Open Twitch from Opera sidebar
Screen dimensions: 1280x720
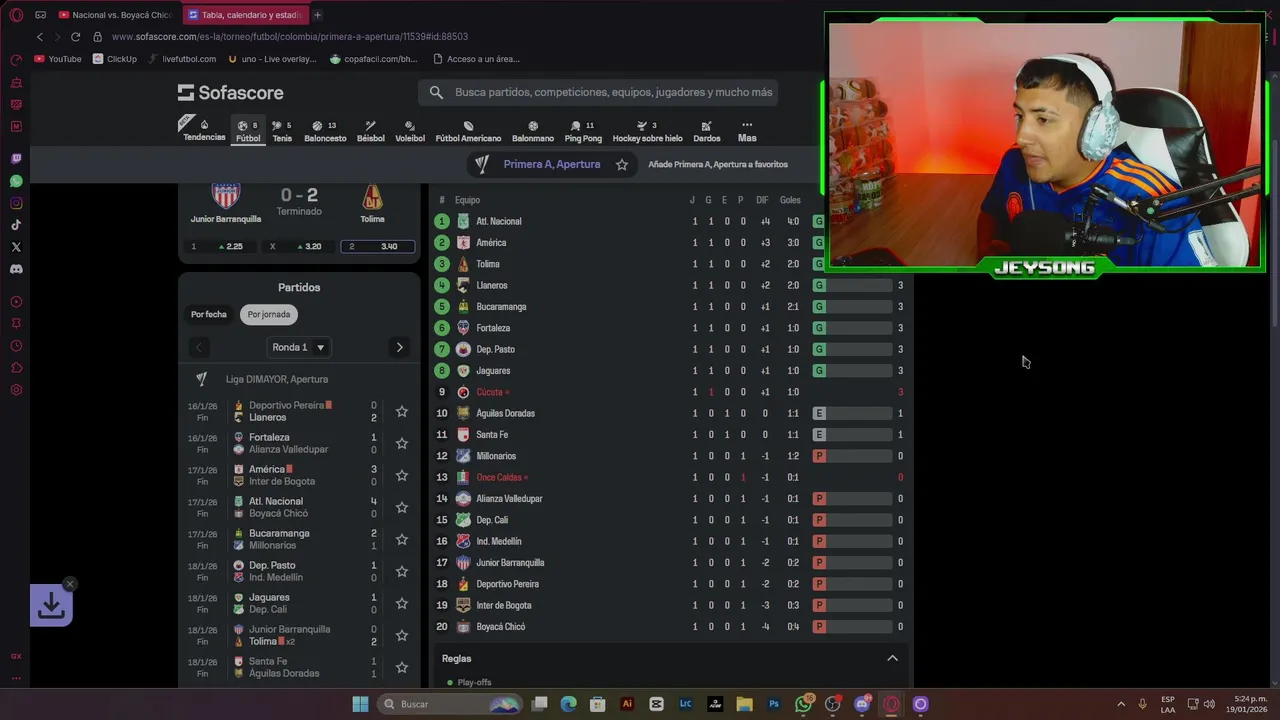tap(16, 159)
